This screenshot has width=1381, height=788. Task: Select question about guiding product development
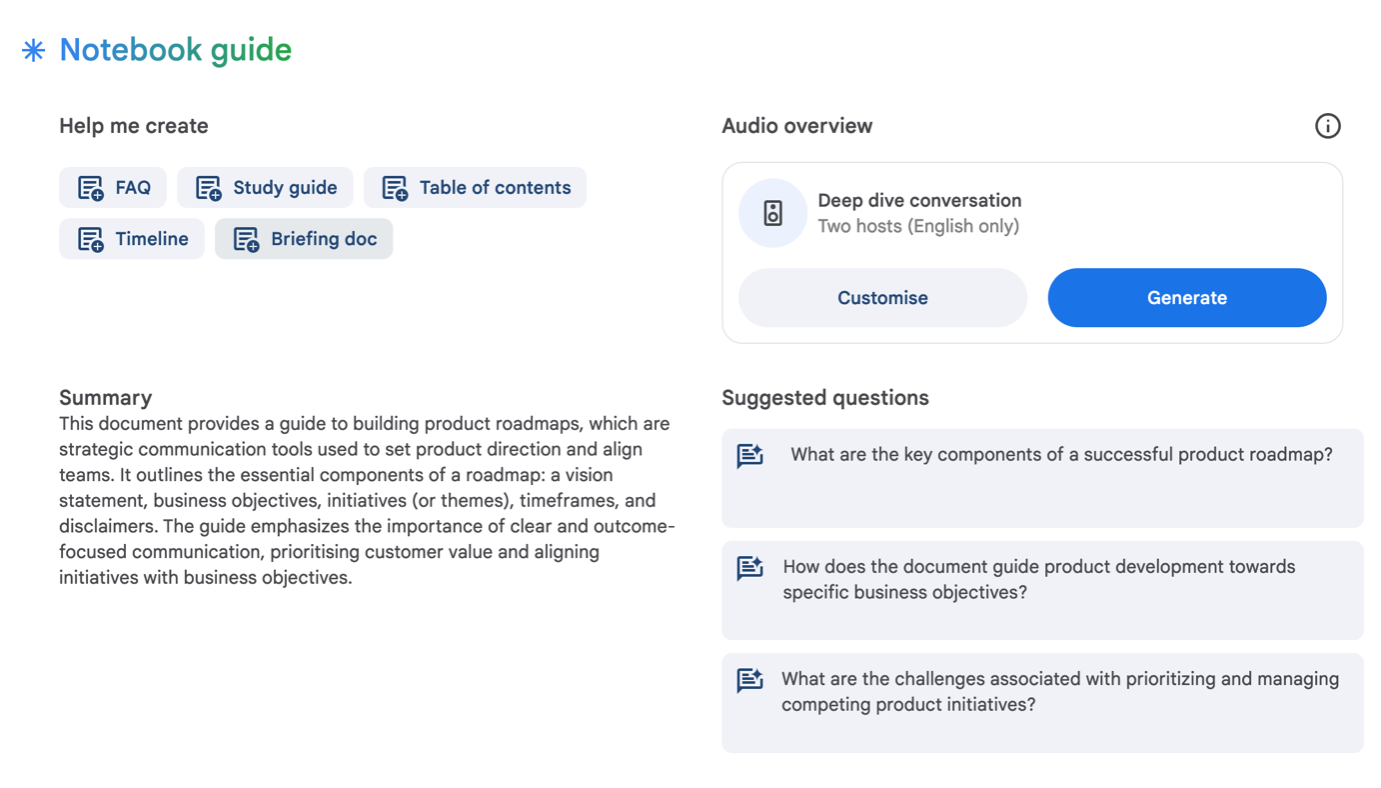1039,580
